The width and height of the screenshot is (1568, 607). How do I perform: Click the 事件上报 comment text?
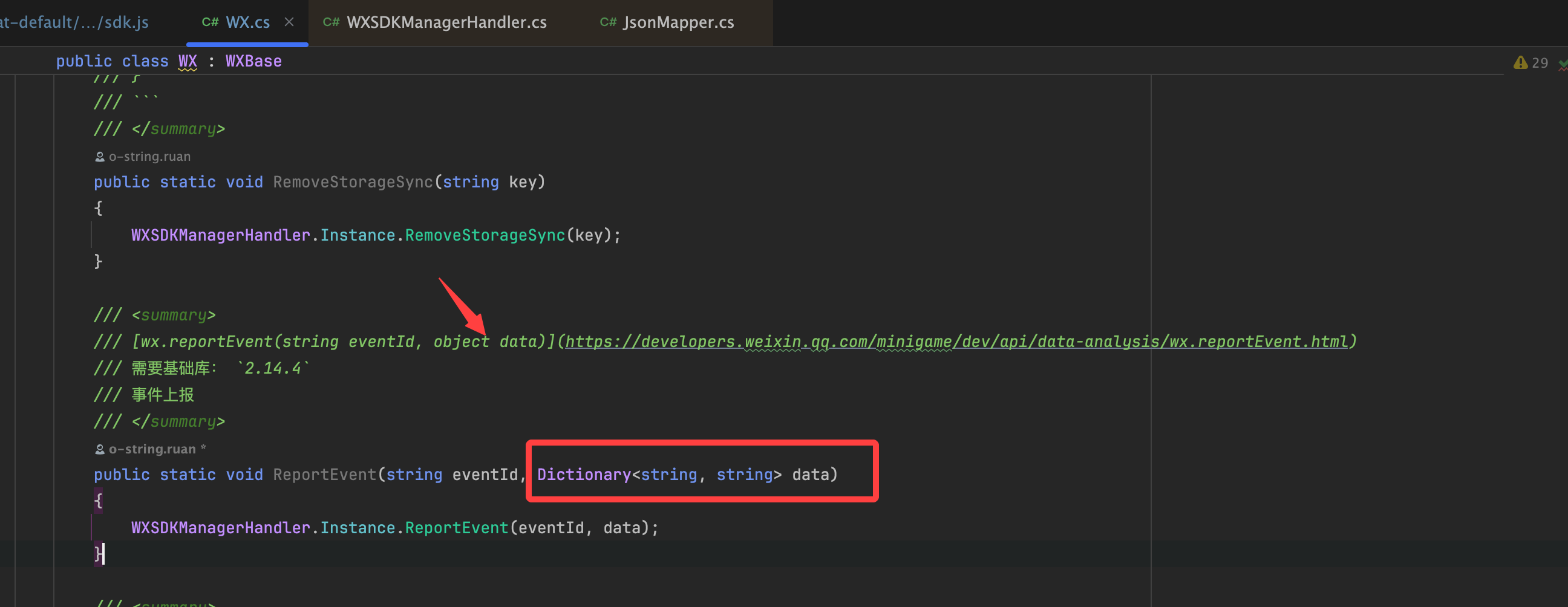tap(163, 395)
